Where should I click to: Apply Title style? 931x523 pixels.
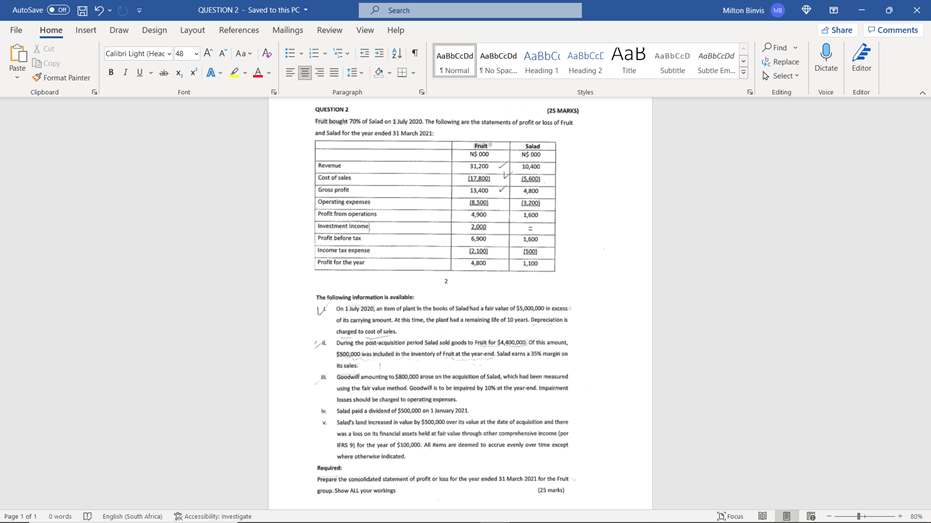[x=629, y=61]
